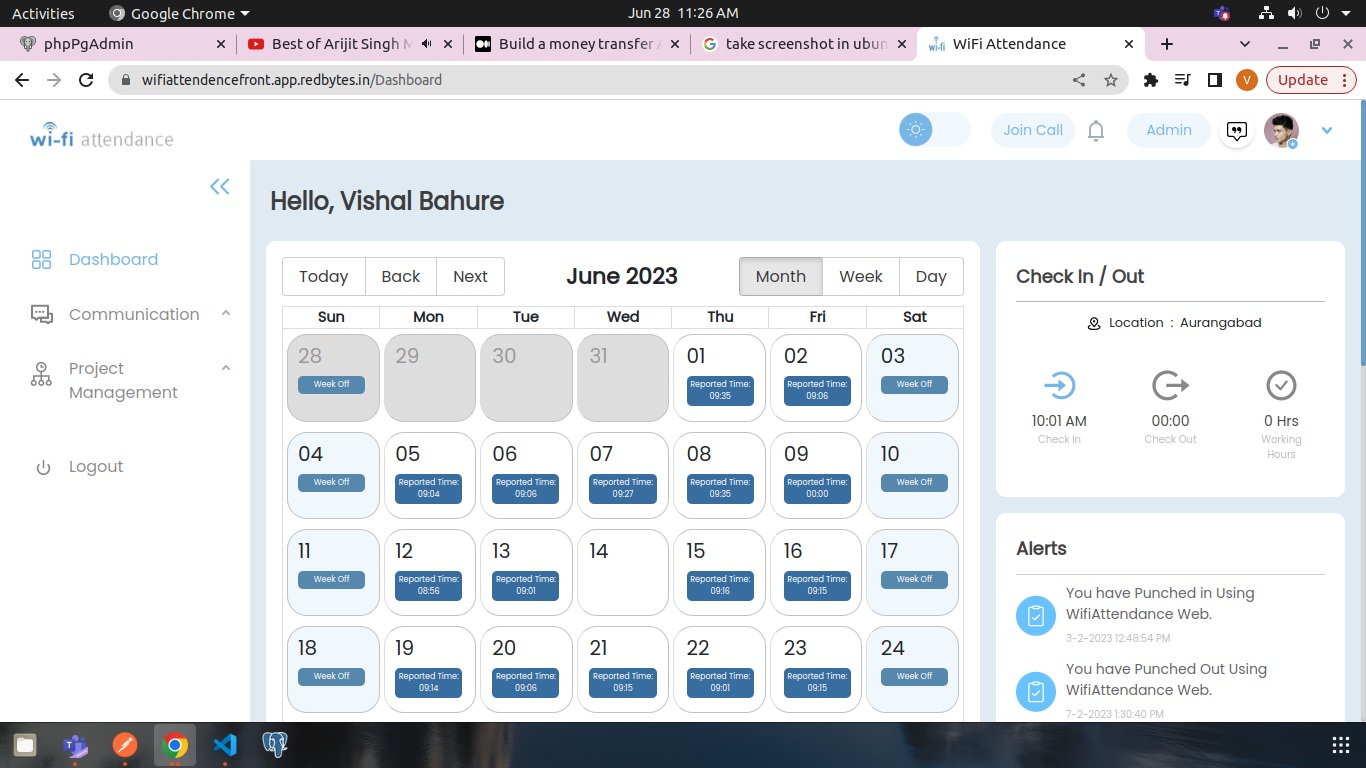Open the Dashboard sidebar item
The width and height of the screenshot is (1366, 768).
(x=113, y=260)
